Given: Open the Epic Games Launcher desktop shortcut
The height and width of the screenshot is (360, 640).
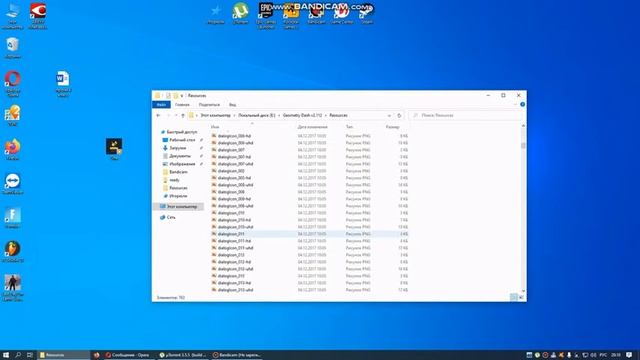Looking at the screenshot, I should pos(266,15).
